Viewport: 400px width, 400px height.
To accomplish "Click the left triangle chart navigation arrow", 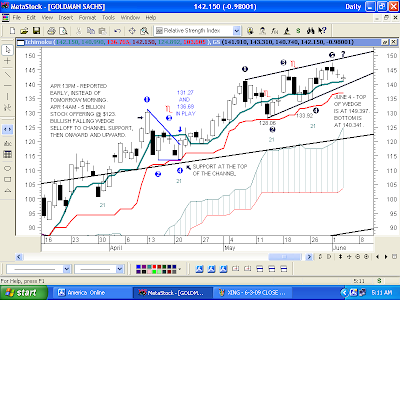I will pos(377,257).
